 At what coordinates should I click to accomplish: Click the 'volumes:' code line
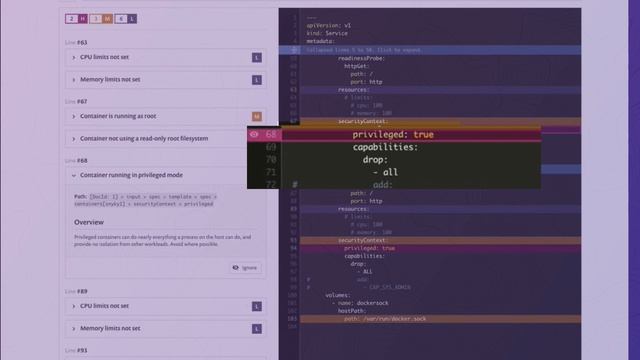pos(338,295)
